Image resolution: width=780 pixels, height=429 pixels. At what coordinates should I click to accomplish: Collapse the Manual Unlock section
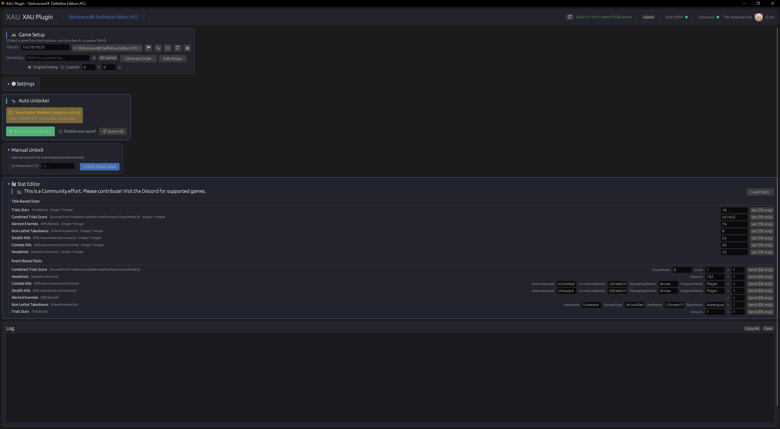8,150
